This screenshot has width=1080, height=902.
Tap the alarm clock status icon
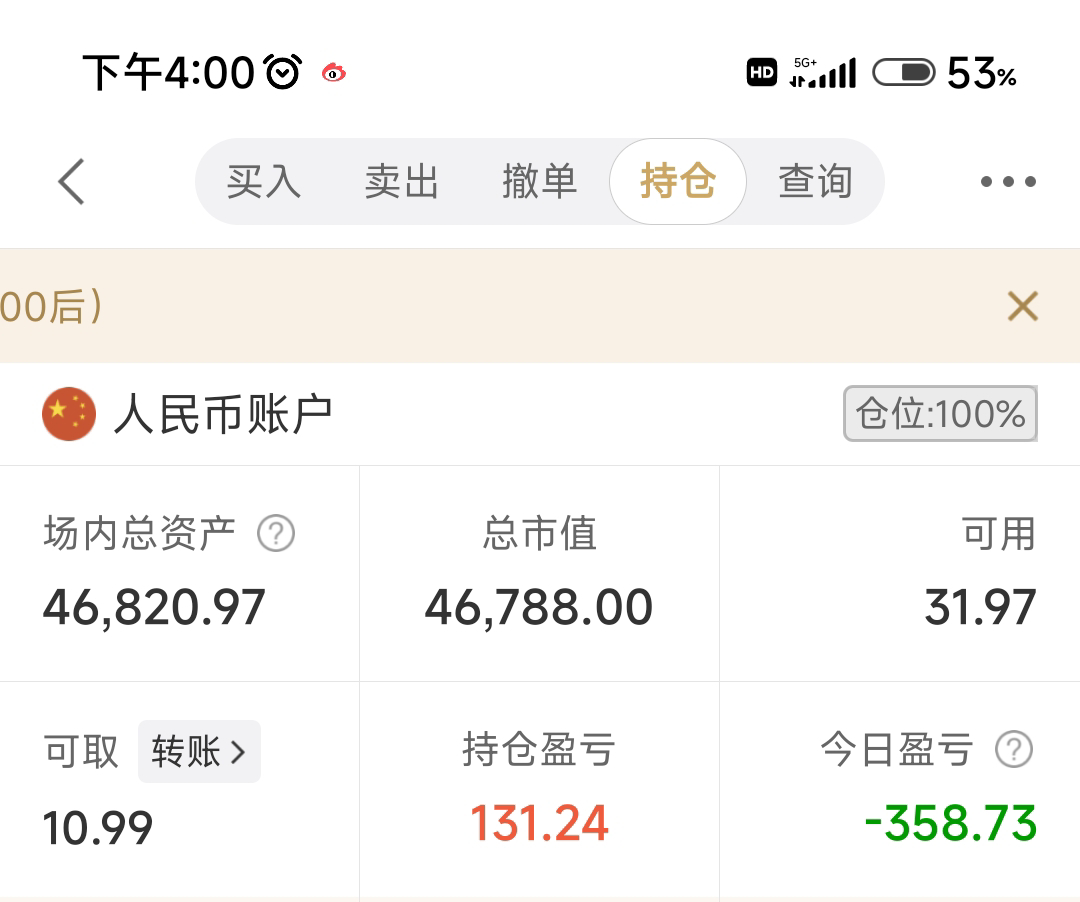pos(282,72)
